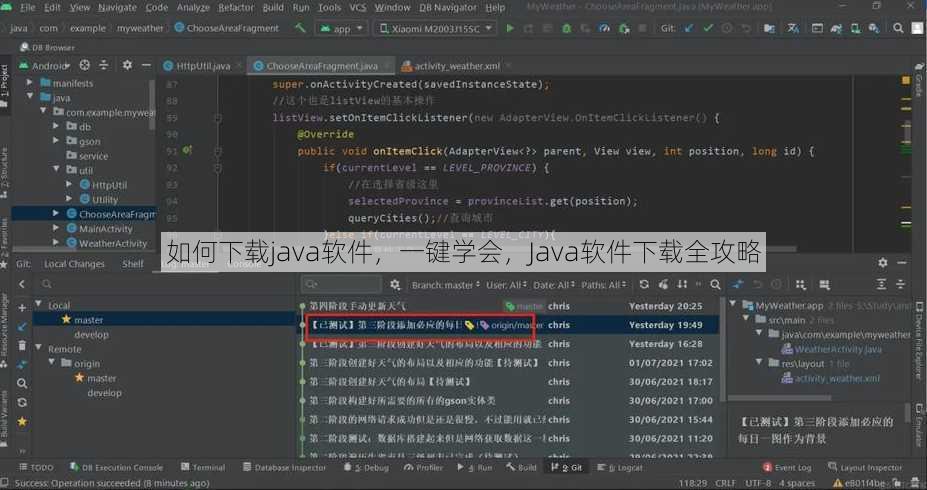Run app with the green play icon

[510, 28]
